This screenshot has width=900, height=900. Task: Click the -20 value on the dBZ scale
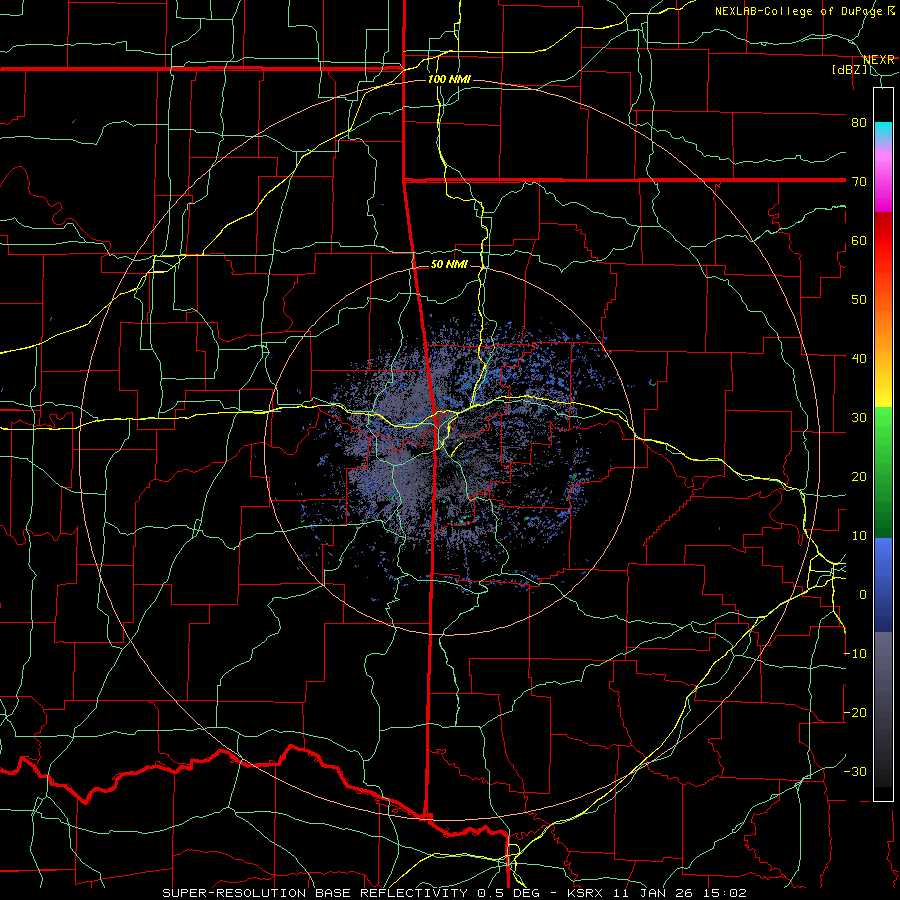click(x=855, y=712)
